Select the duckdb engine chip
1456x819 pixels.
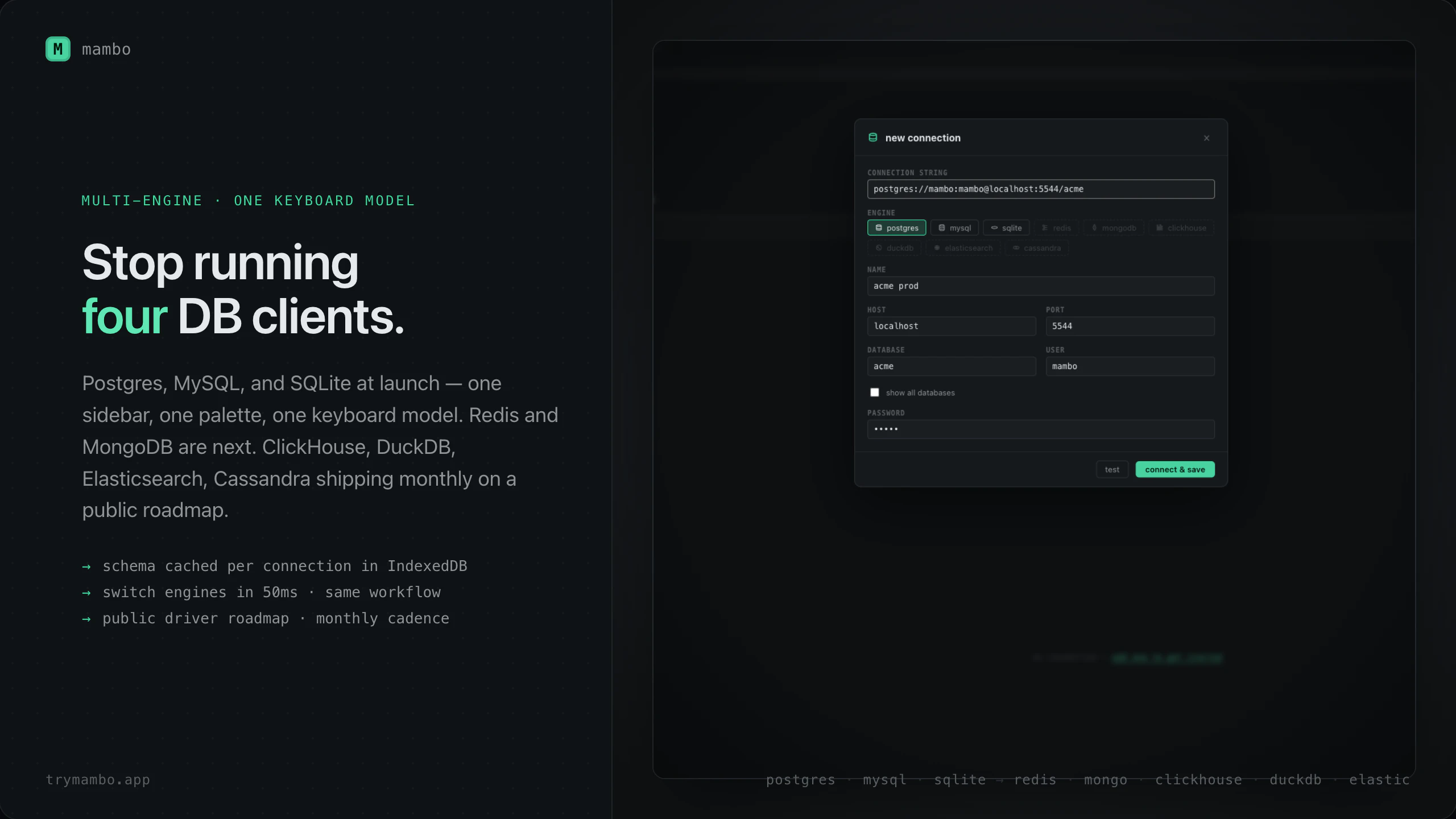894,248
